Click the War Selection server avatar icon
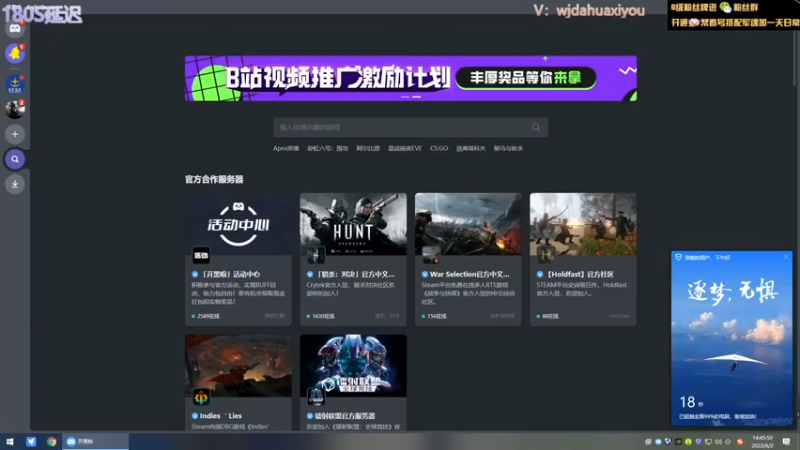The image size is (800, 450). tap(431, 255)
